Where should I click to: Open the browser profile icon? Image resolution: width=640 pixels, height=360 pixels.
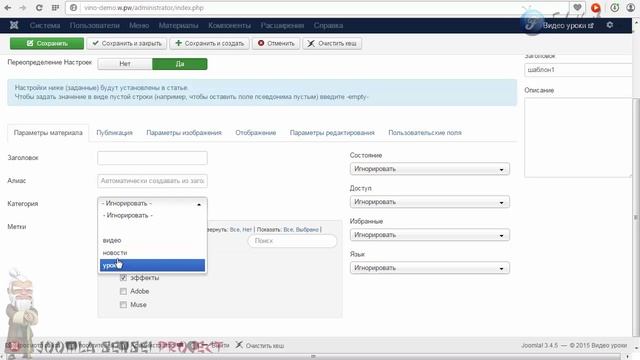point(631,8)
